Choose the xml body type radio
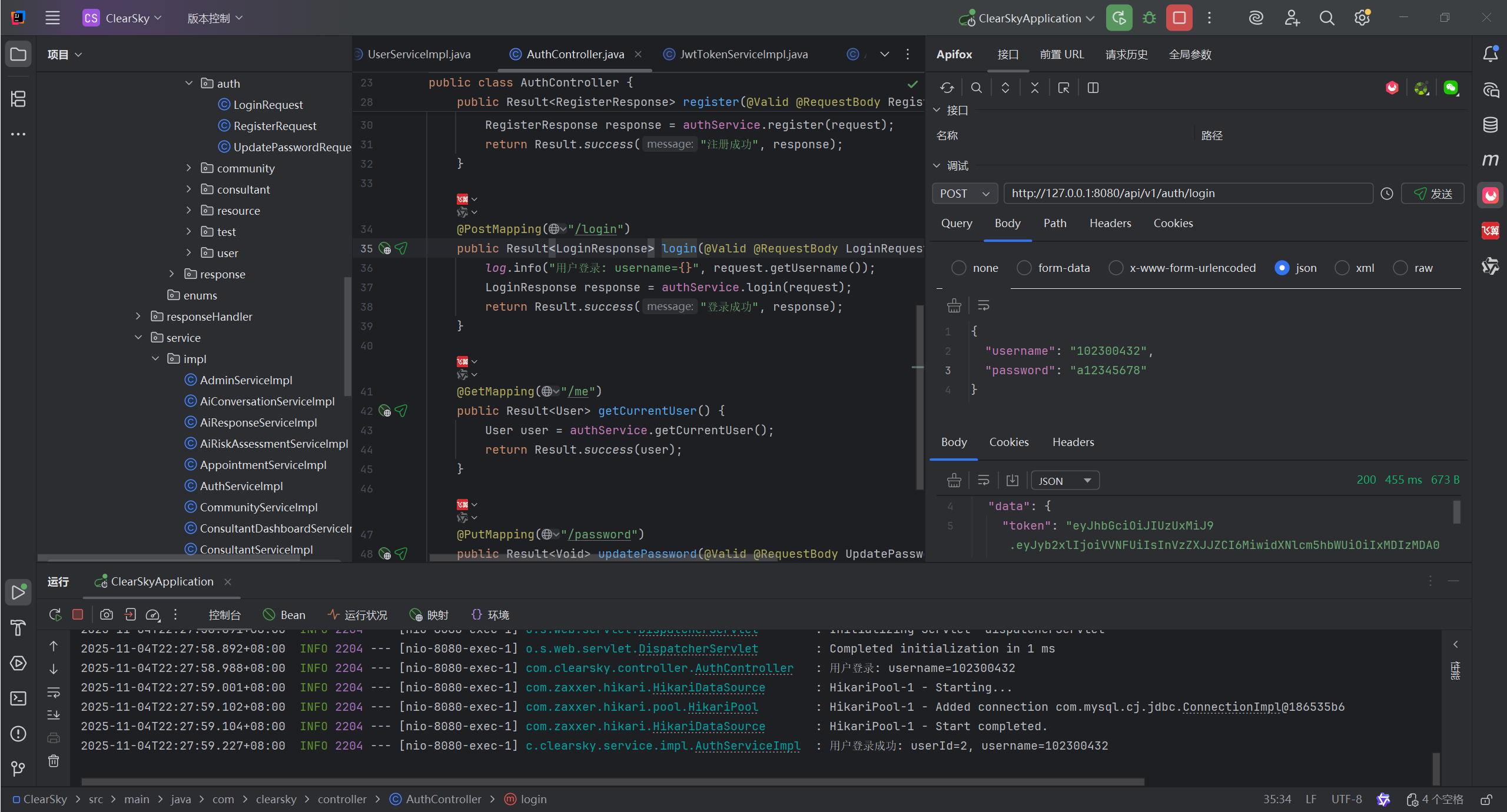Screen dimensions: 1507x812 pos(1342,268)
